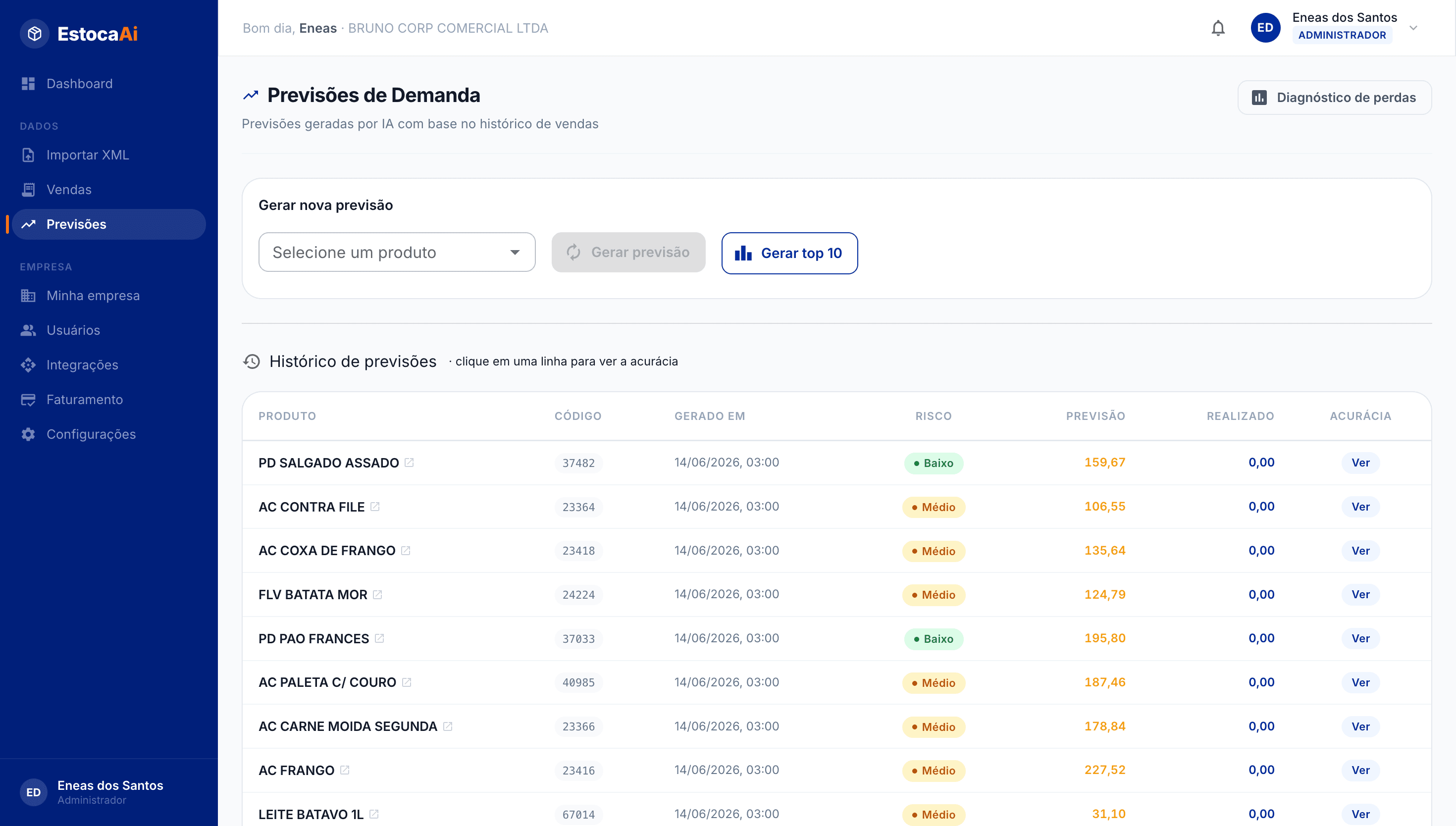Click Ver for PD SALGADO ASSADO
The height and width of the screenshot is (826, 1456).
(x=1360, y=463)
